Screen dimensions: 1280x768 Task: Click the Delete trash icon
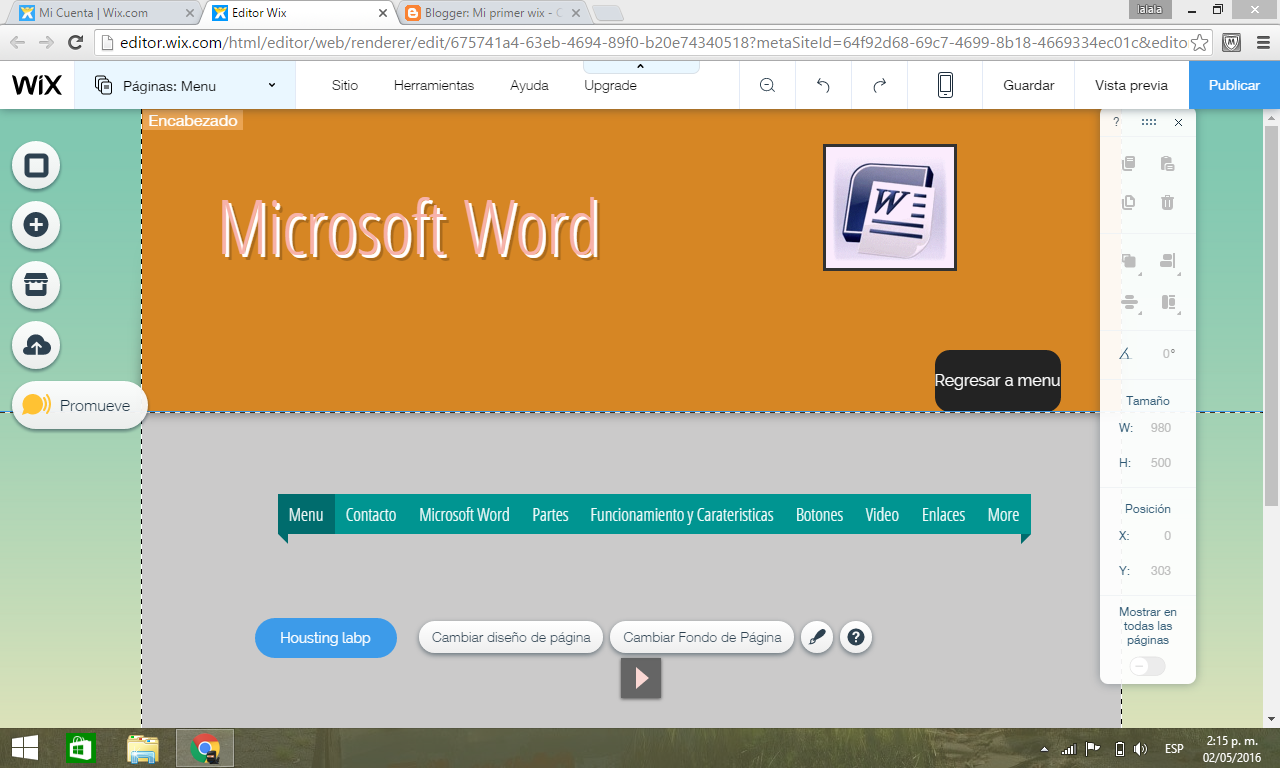(1167, 202)
